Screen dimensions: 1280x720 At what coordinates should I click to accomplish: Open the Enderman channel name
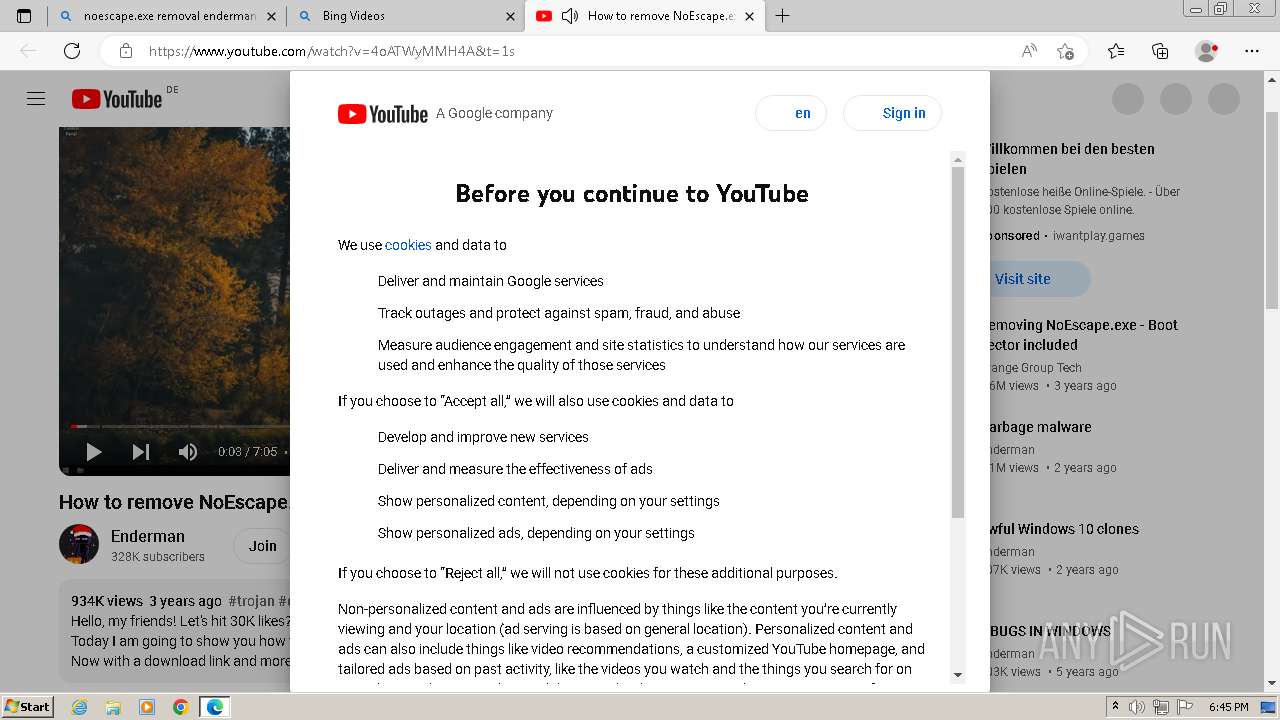[x=148, y=536]
